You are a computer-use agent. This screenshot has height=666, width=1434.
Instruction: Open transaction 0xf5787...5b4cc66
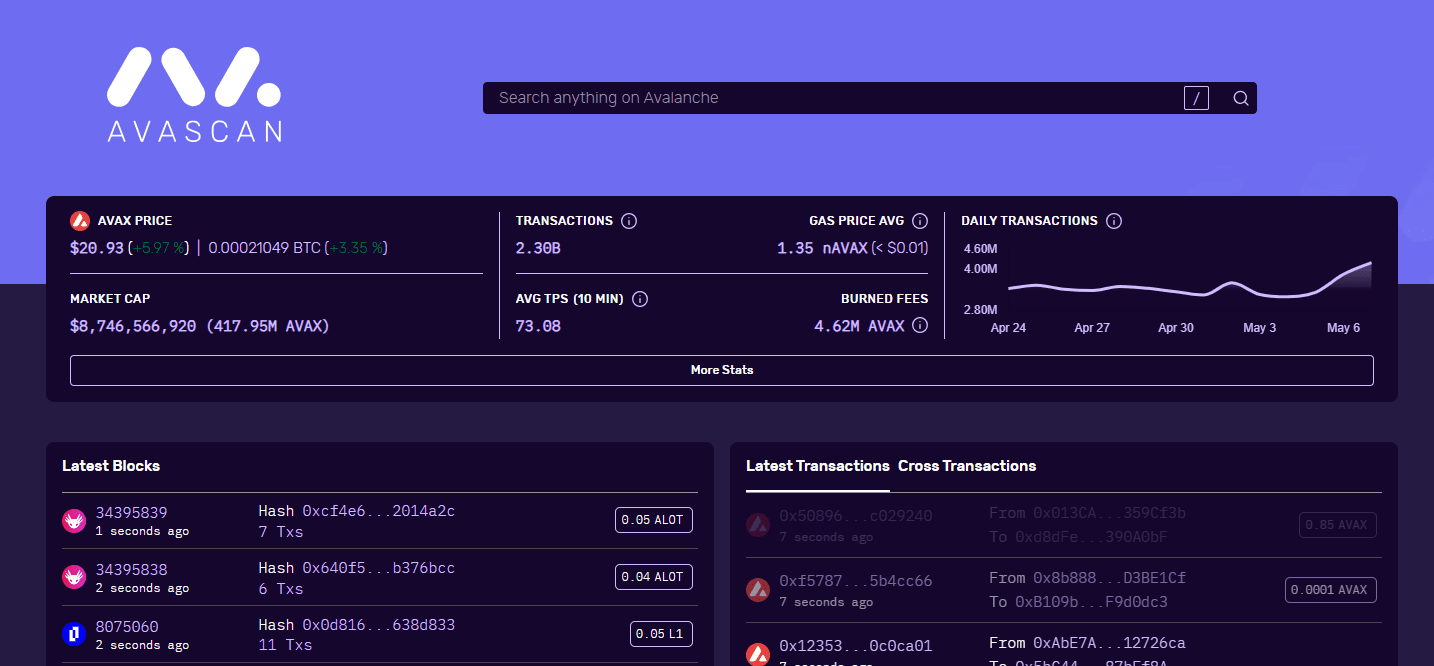(856, 581)
